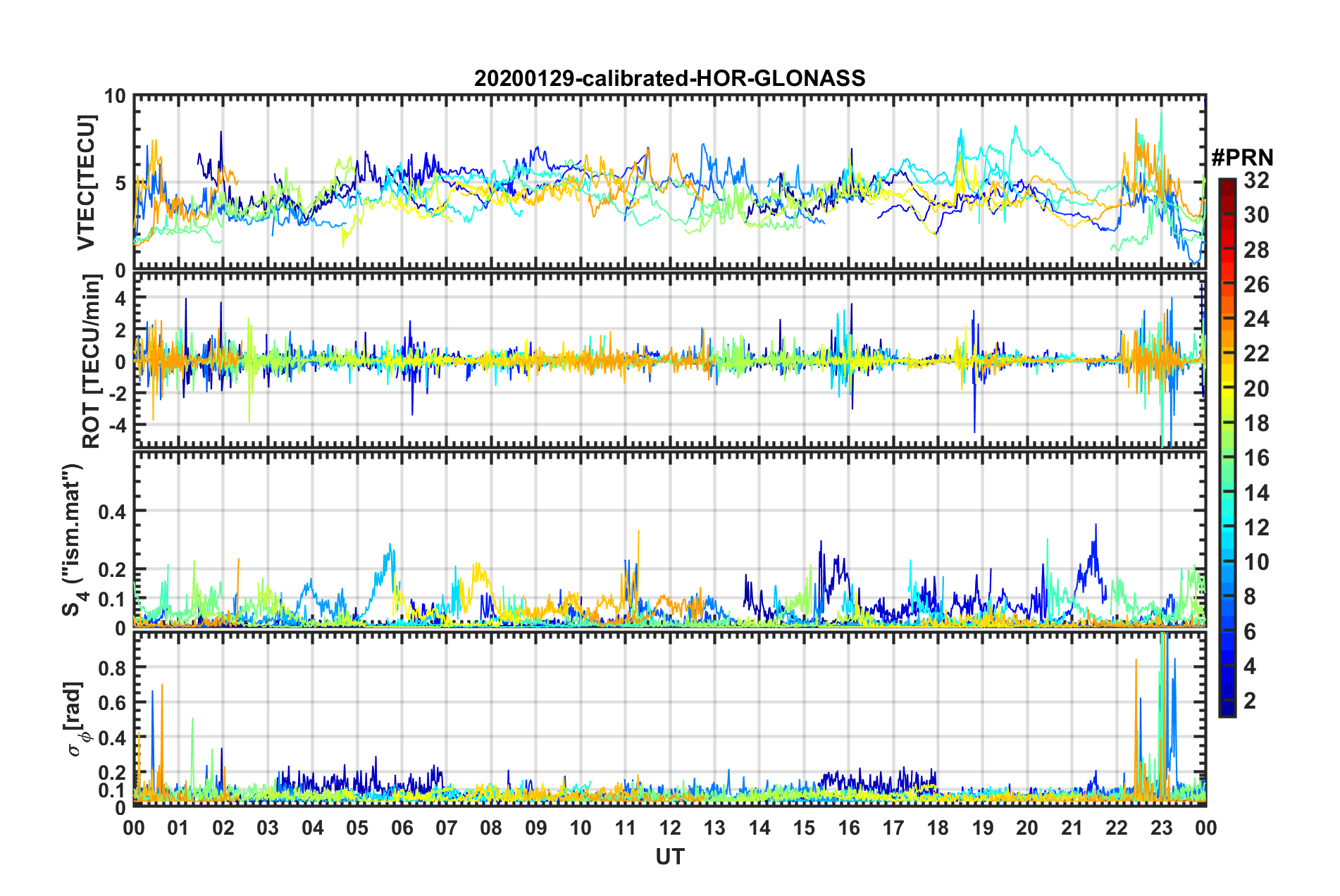This screenshot has width=1340, height=896.
Task: Click the x-axis tick label 03
Action: 268,828
